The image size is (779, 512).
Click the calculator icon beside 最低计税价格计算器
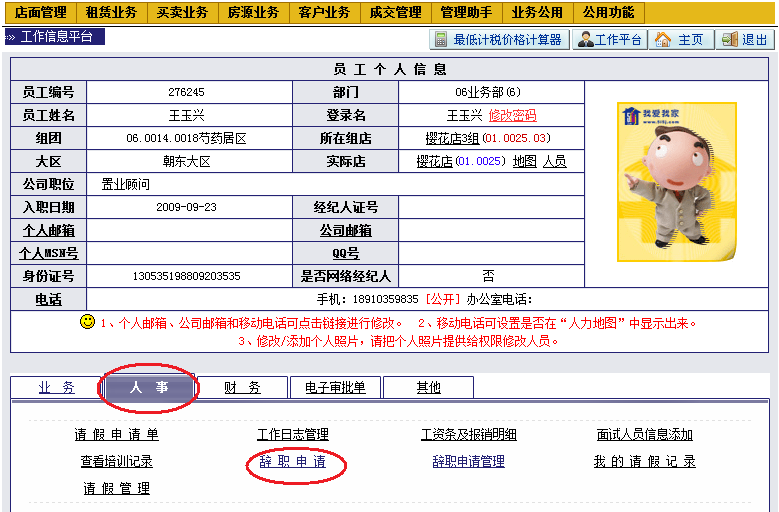(x=441, y=39)
